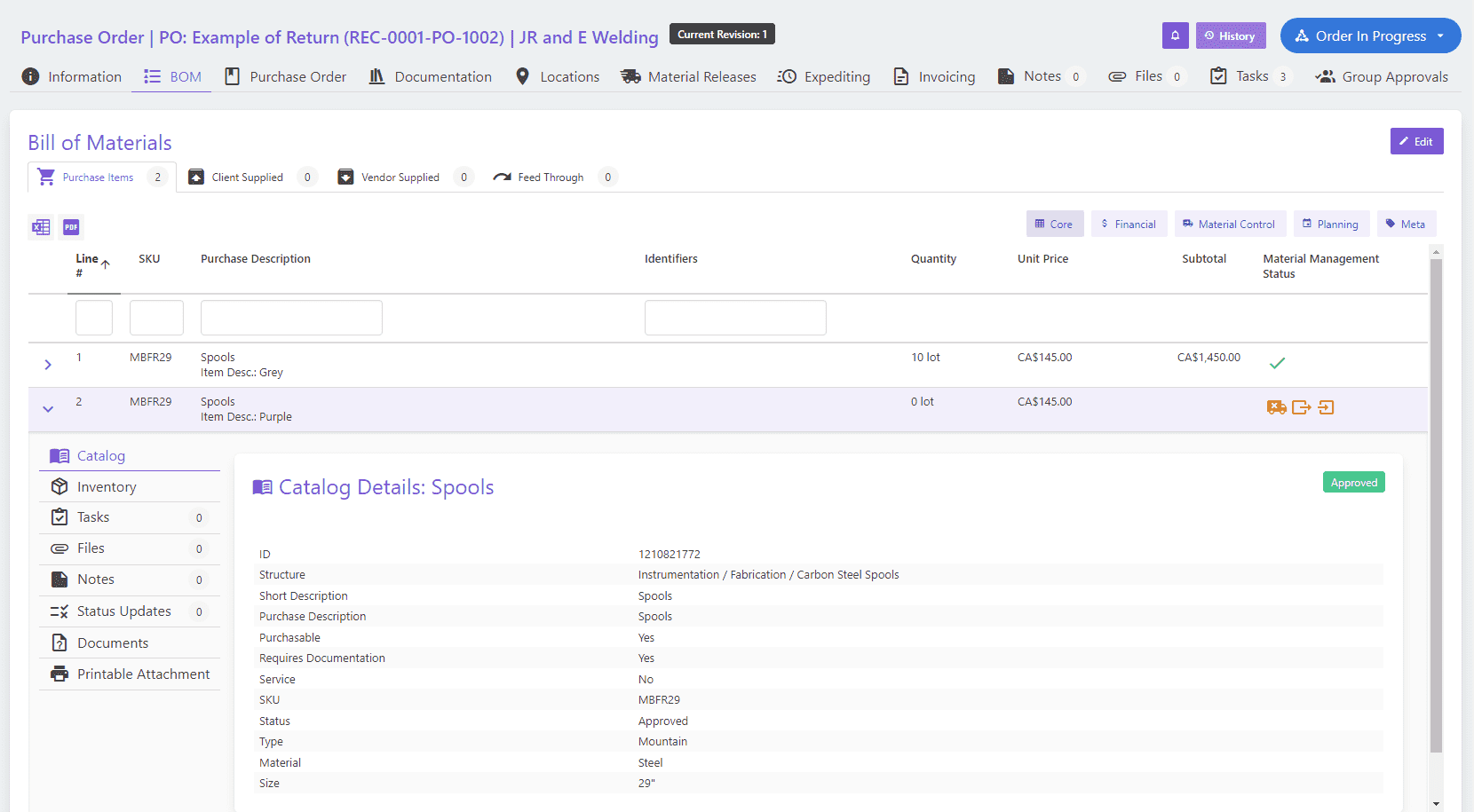Toggle the Material Control columns view

(x=1230, y=224)
